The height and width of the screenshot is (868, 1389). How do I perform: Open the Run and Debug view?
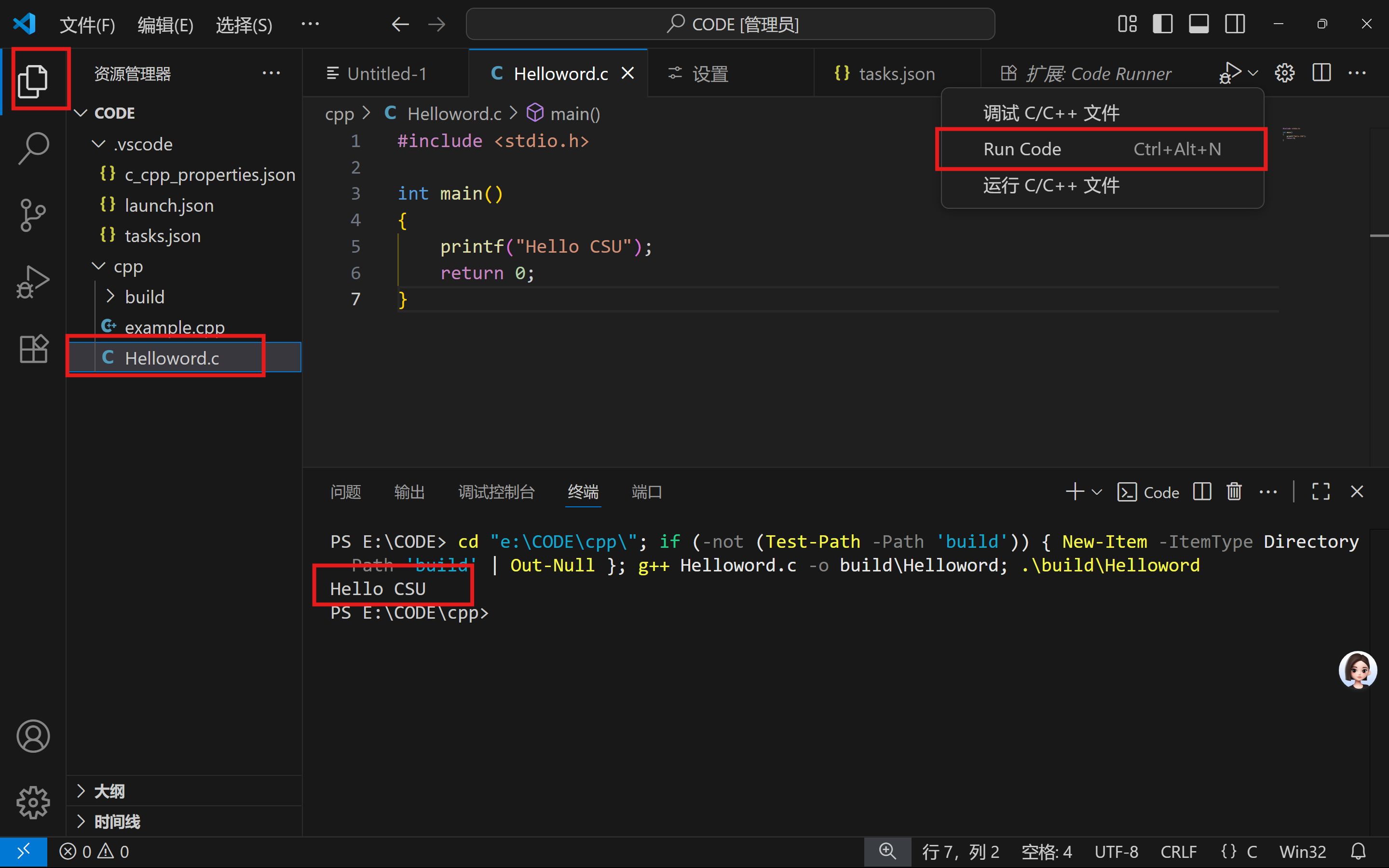pyautogui.click(x=33, y=281)
